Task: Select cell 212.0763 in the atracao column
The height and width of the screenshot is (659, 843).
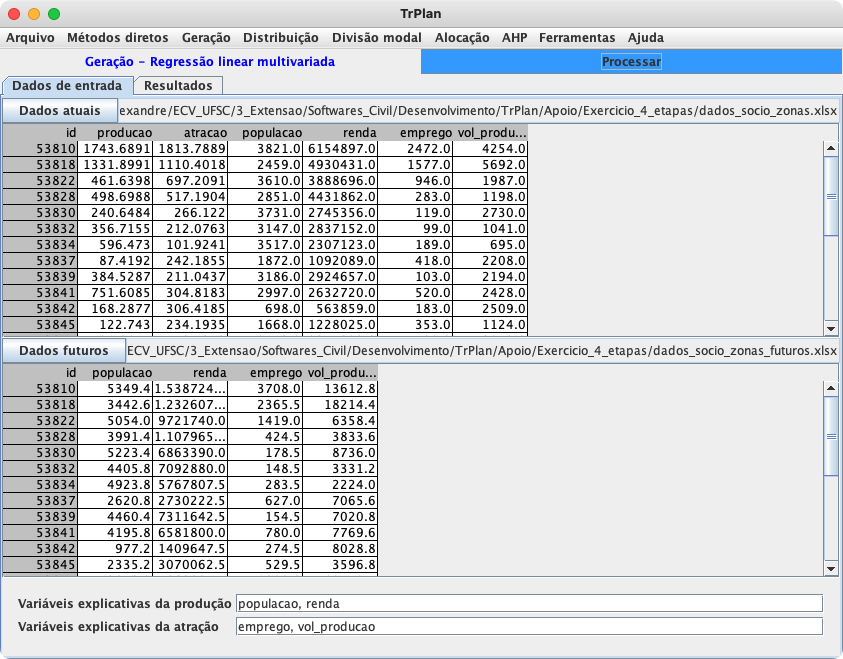Action: coord(190,228)
